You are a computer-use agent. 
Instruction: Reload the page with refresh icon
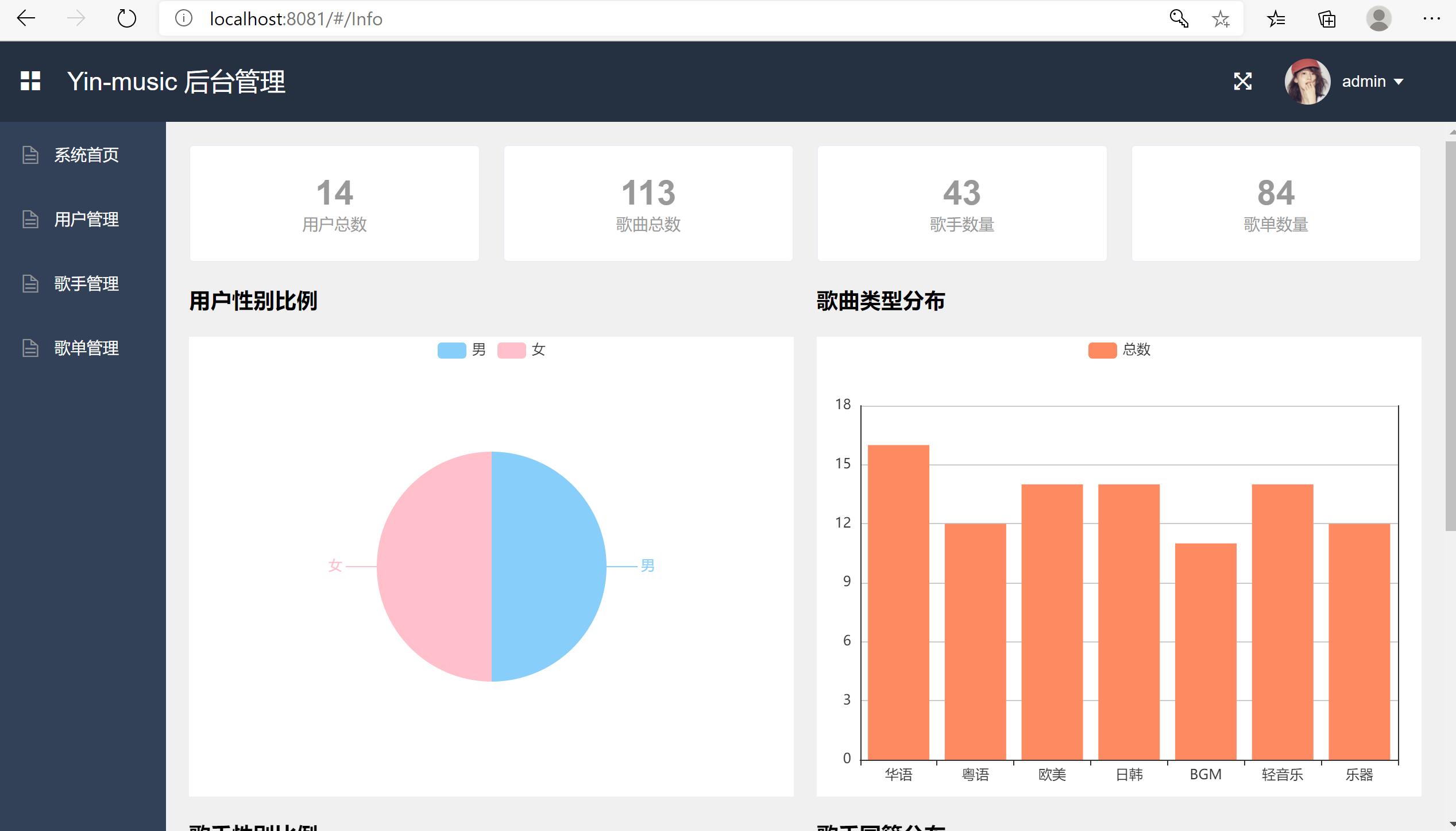coord(126,19)
